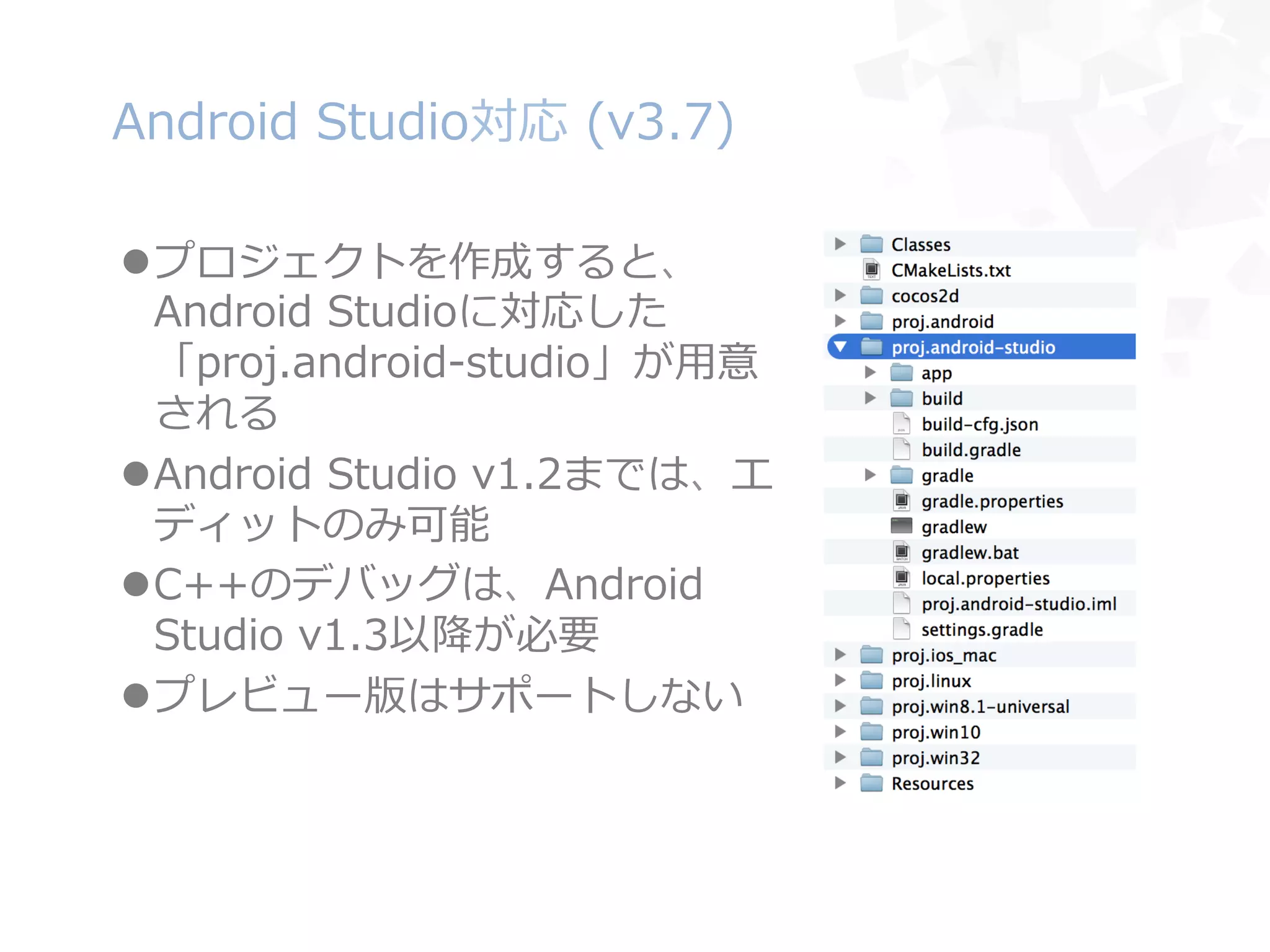Expand the proj.ios_mac folder triangle
The width and height of the screenshot is (1270, 952).
pos(840,654)
